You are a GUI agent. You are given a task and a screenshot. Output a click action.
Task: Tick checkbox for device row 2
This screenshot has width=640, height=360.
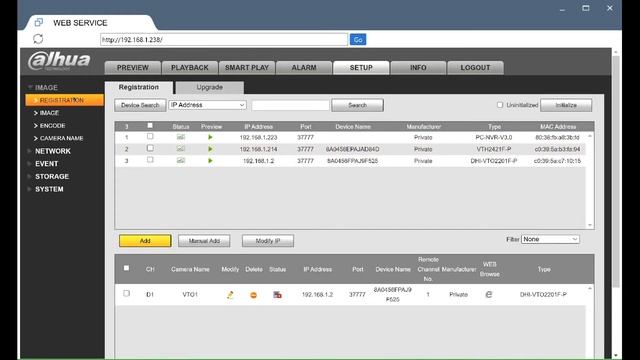click(150, 148)
